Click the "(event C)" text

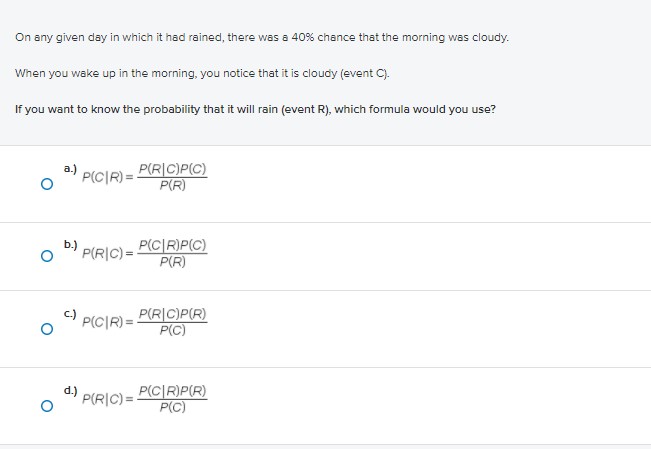365,74
